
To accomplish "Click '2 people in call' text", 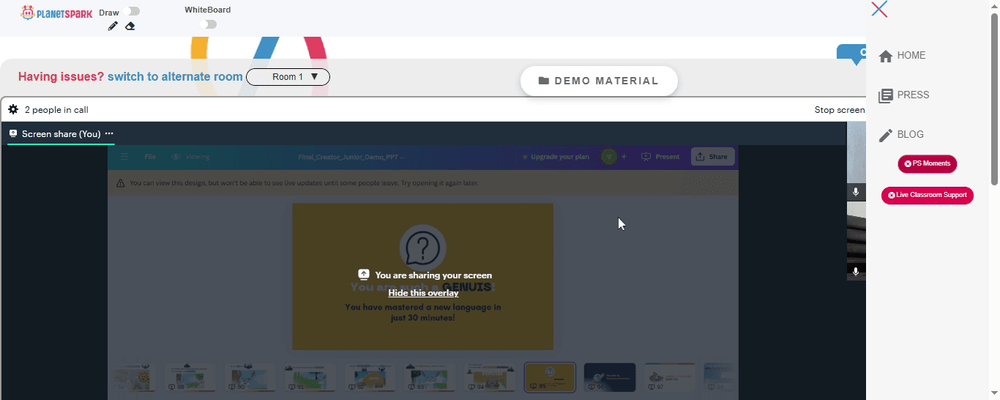I will [57, 110].
